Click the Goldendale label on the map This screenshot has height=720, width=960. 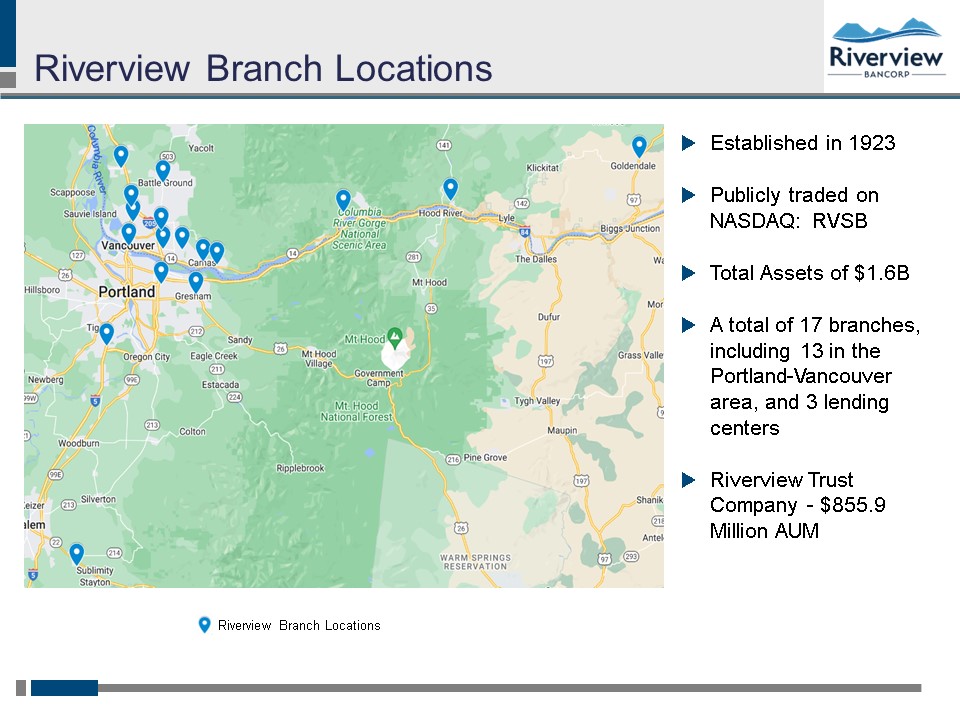click(x=633, y=166)
